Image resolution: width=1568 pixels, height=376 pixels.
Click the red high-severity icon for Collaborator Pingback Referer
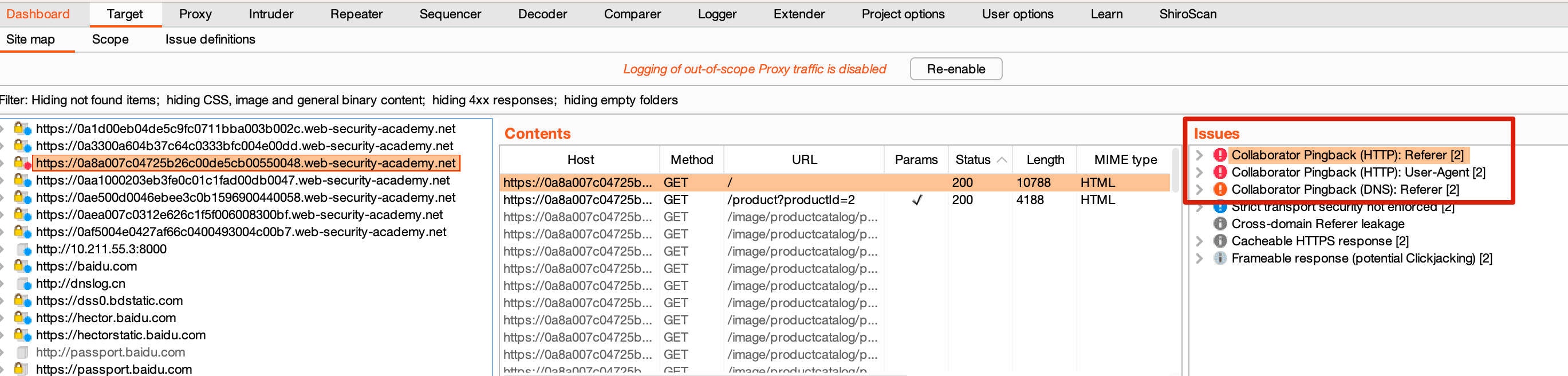pyautogui.click(x=1220, y=155)
